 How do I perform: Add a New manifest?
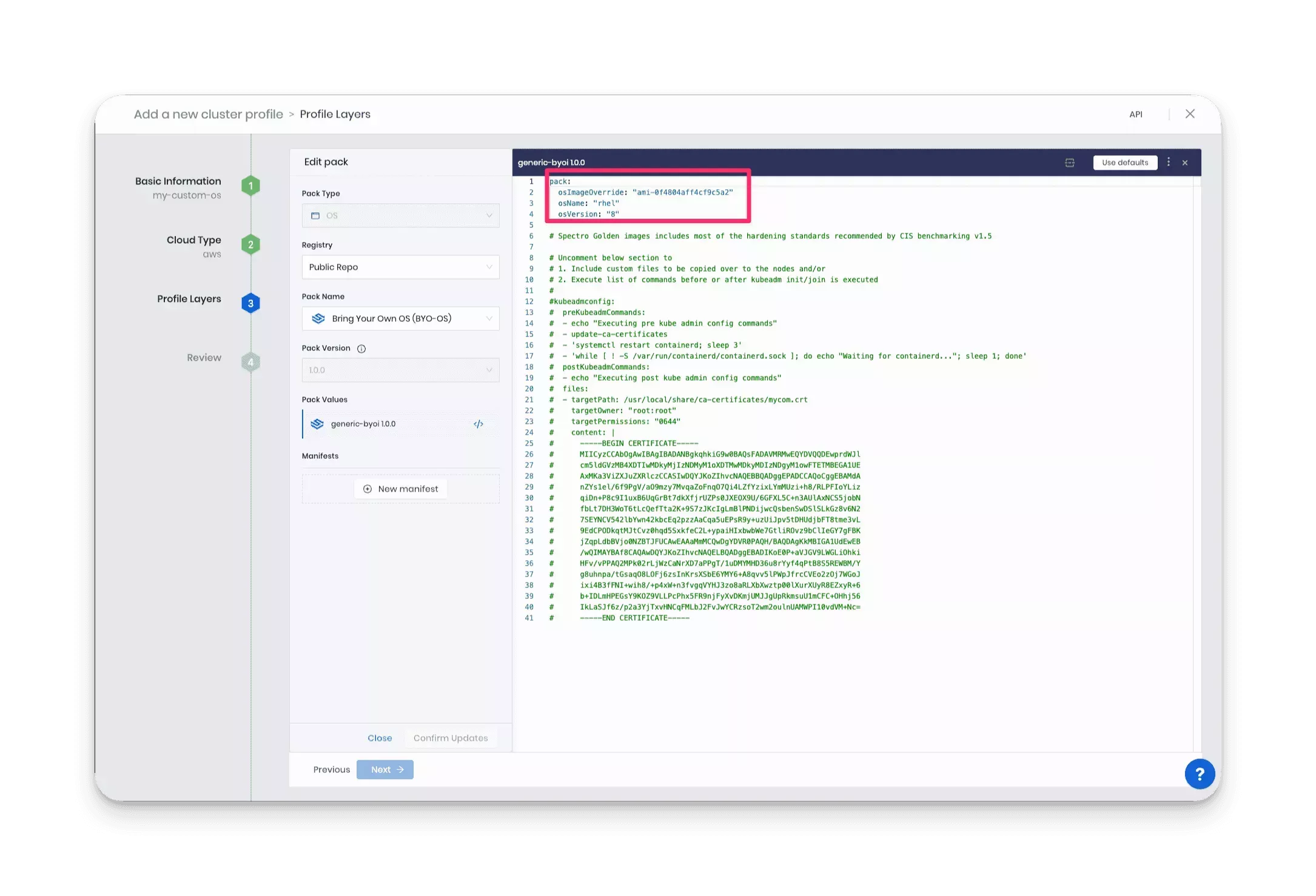click(x=400, y=489)
